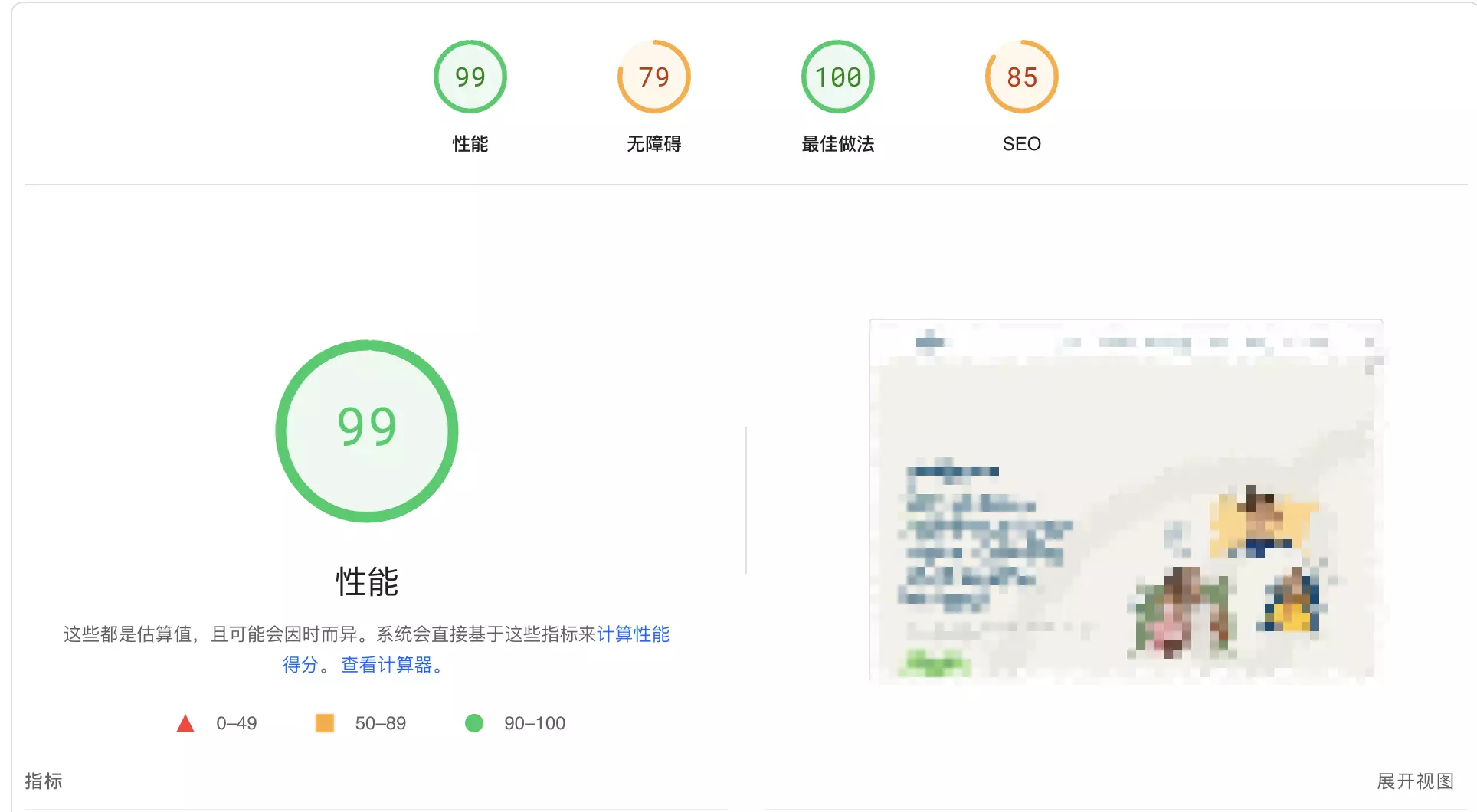Click the large 99 performance gauge

pos(367,431)
